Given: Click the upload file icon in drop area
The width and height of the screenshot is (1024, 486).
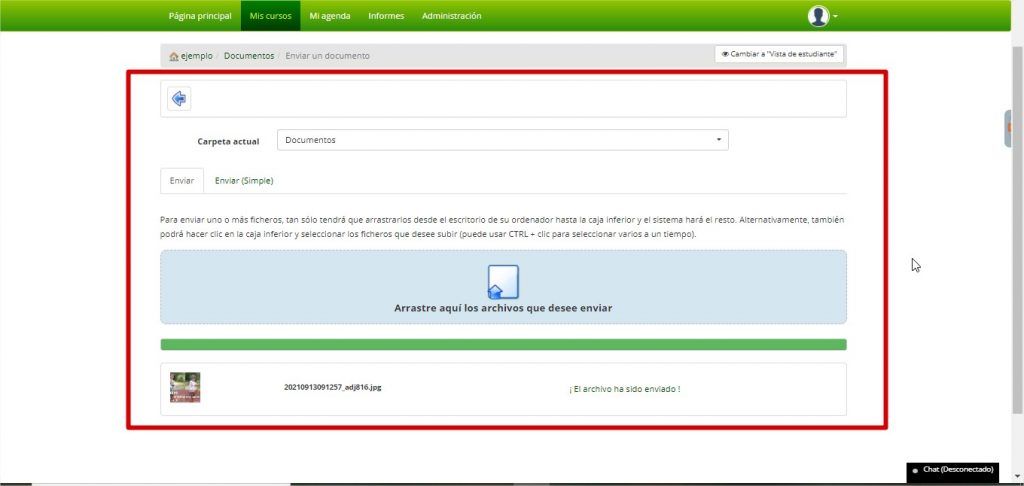Looking at the screenshot, I should pyautogui.click(x=503, y=282).
